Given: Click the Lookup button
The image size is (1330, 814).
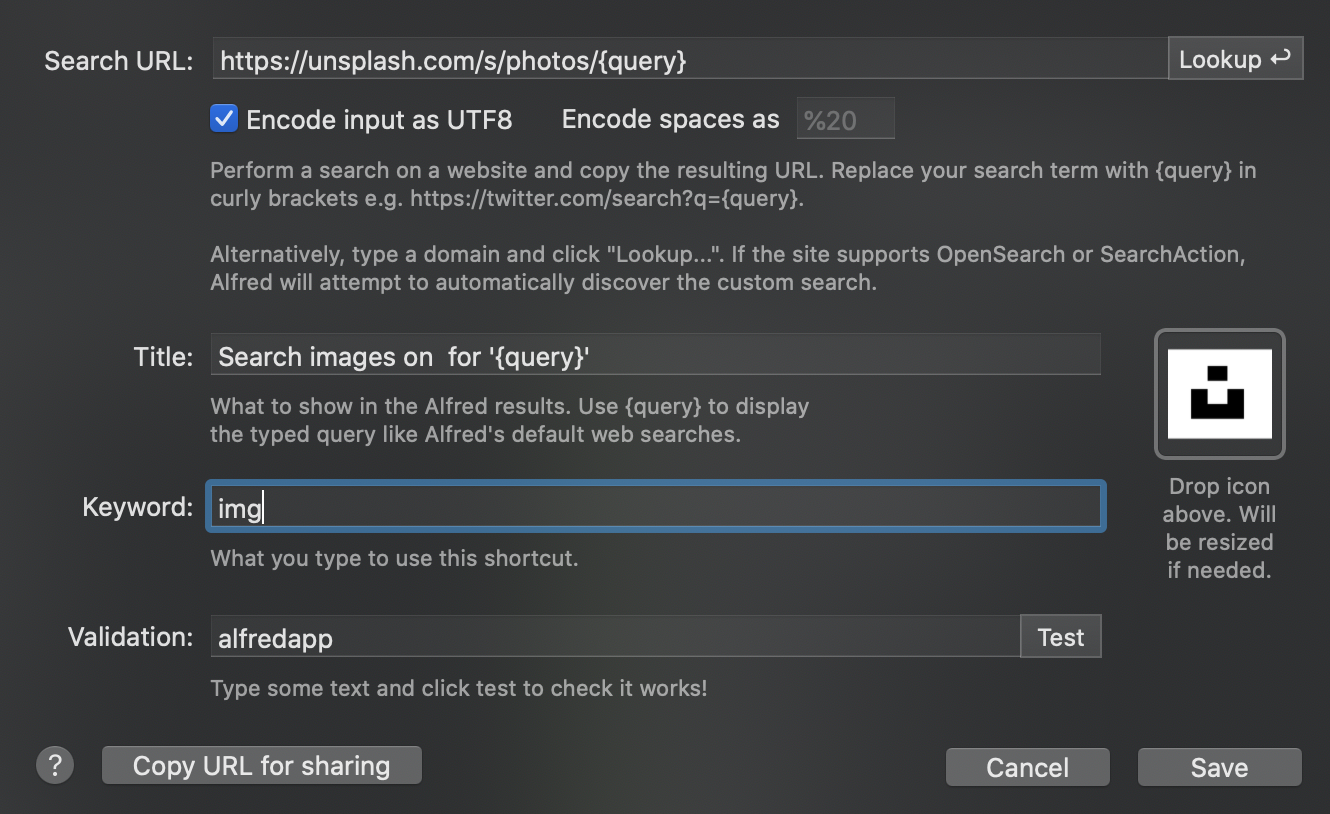Looking at the screenshot, I should pyautogui.click(x=1235, y=59).
